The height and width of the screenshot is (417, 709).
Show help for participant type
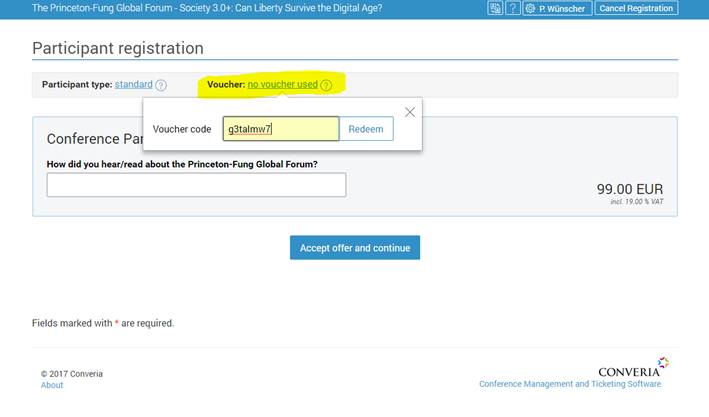pyautogui.click(x=161, y=85)
